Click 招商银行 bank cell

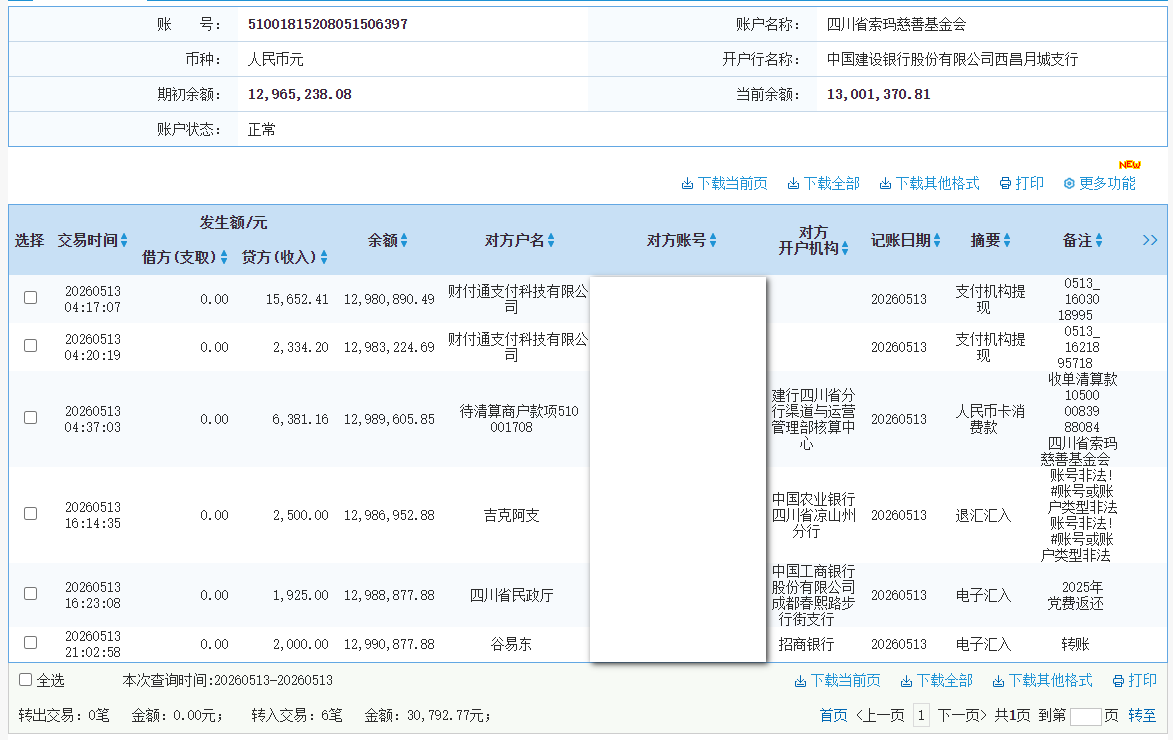806,644
